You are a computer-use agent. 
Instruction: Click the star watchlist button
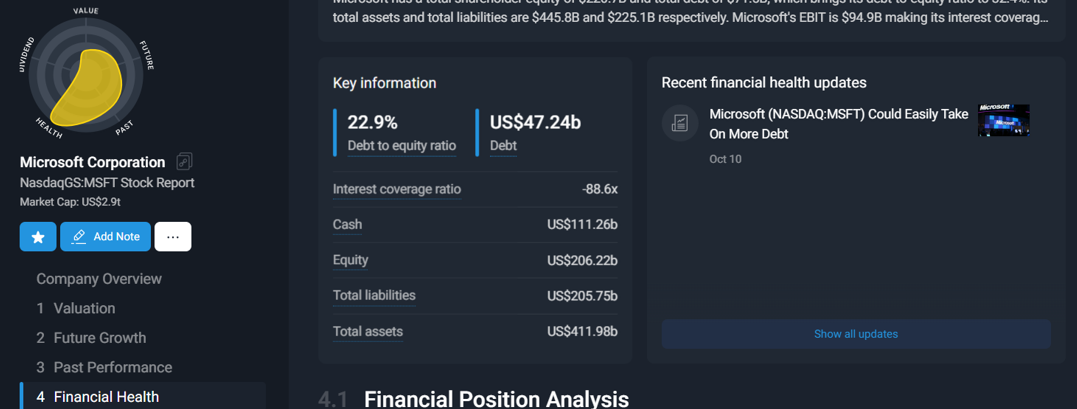[x=38, y=236]
